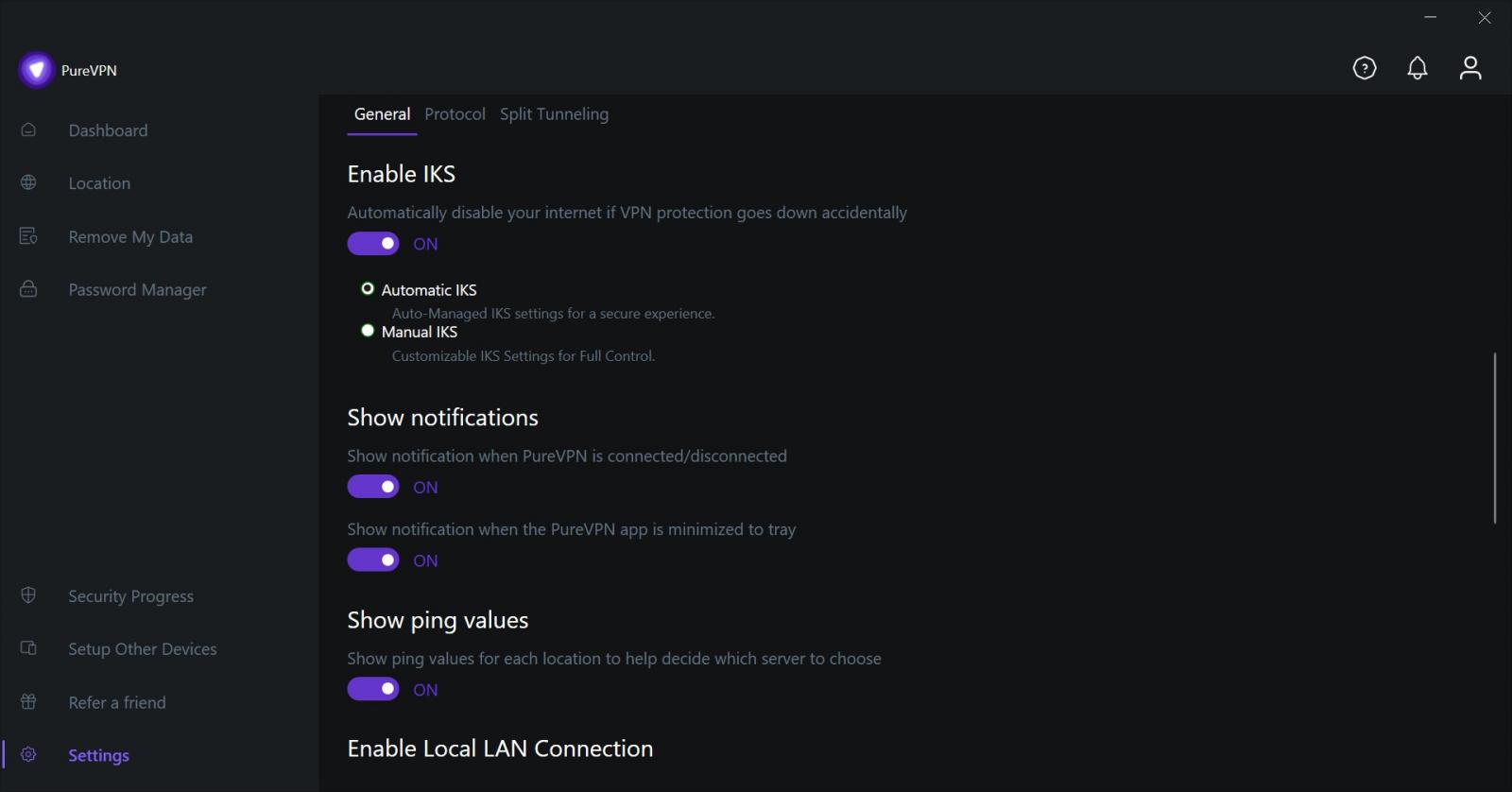Disable notification when app minimizes to tray
This screenshot has width=1512, height=792.
[373, 560]
